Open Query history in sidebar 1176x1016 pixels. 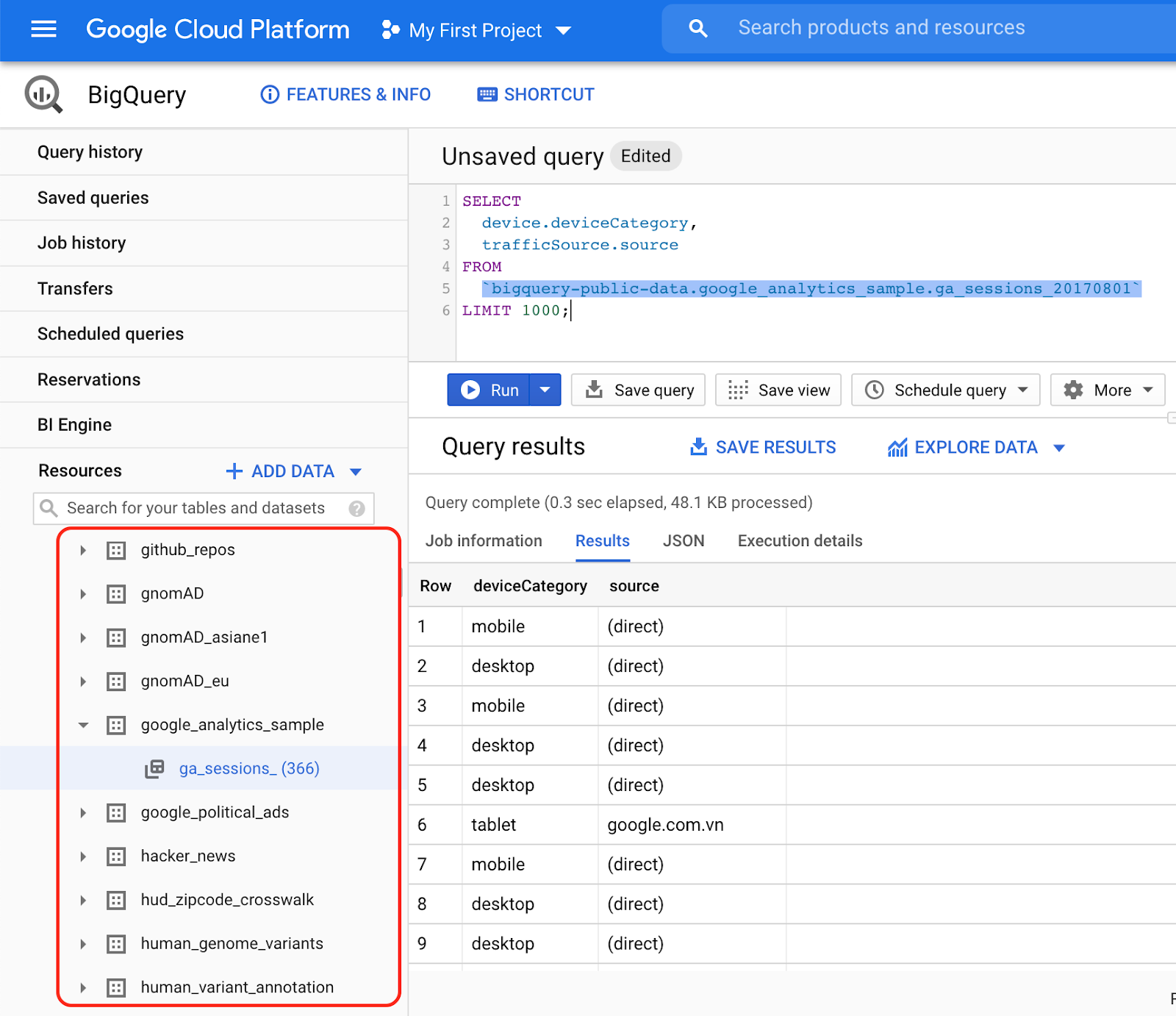[x=204, y=152]
